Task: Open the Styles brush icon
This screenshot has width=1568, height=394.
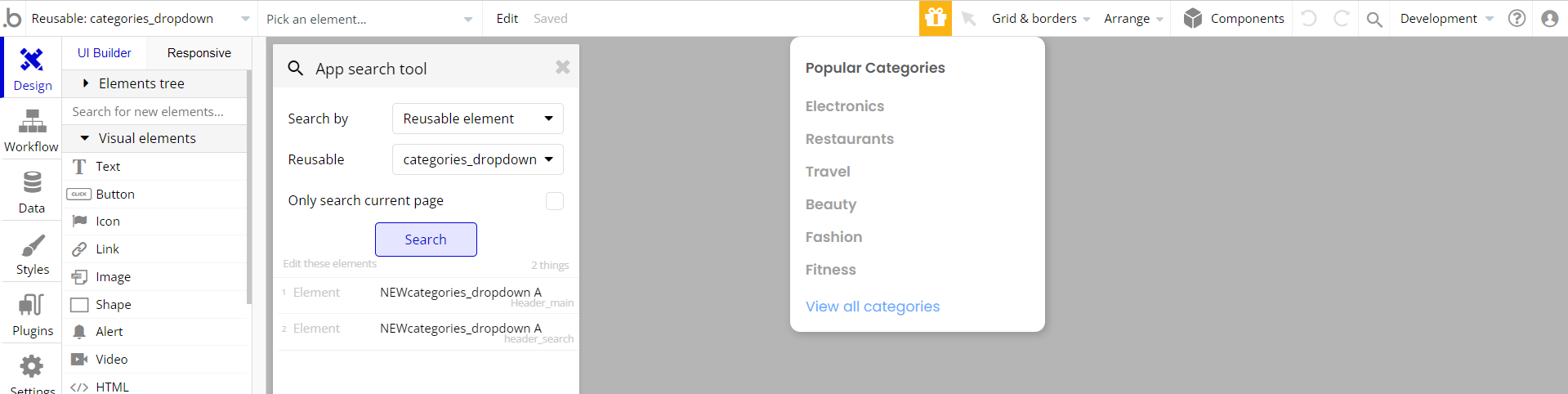Action: coord(32,244)
